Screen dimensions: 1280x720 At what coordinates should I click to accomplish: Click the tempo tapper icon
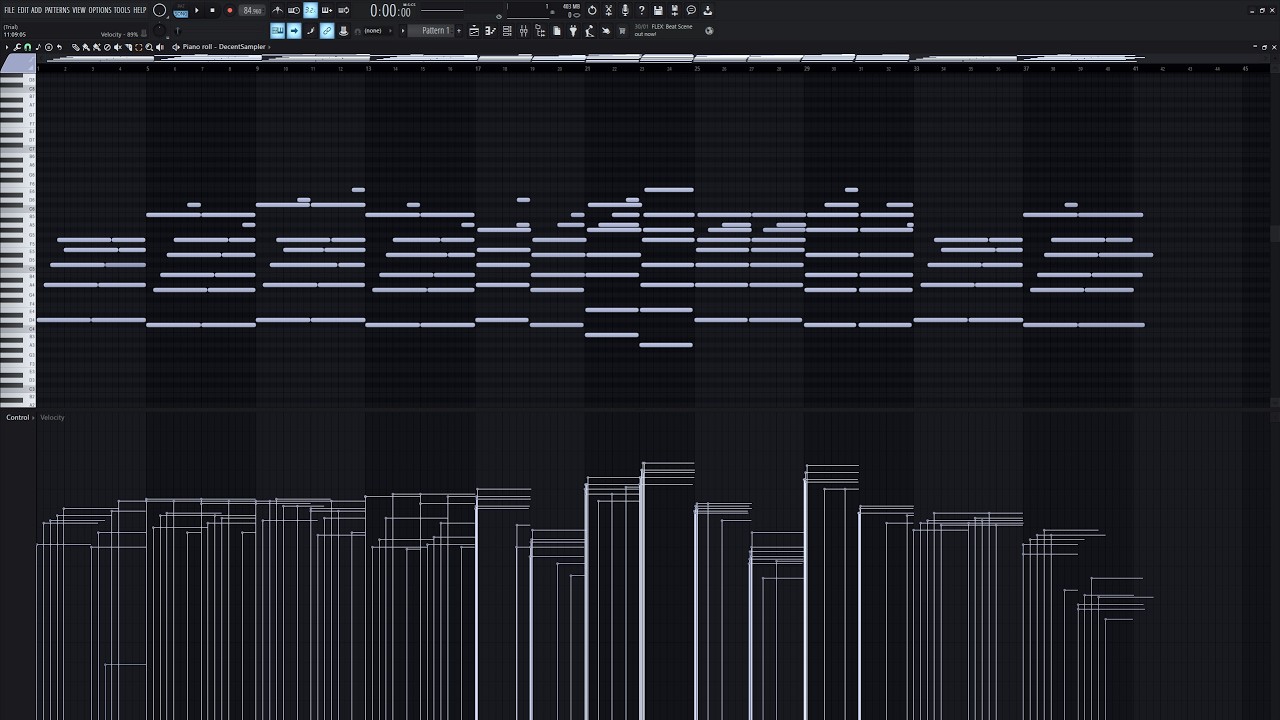[590, 31]
